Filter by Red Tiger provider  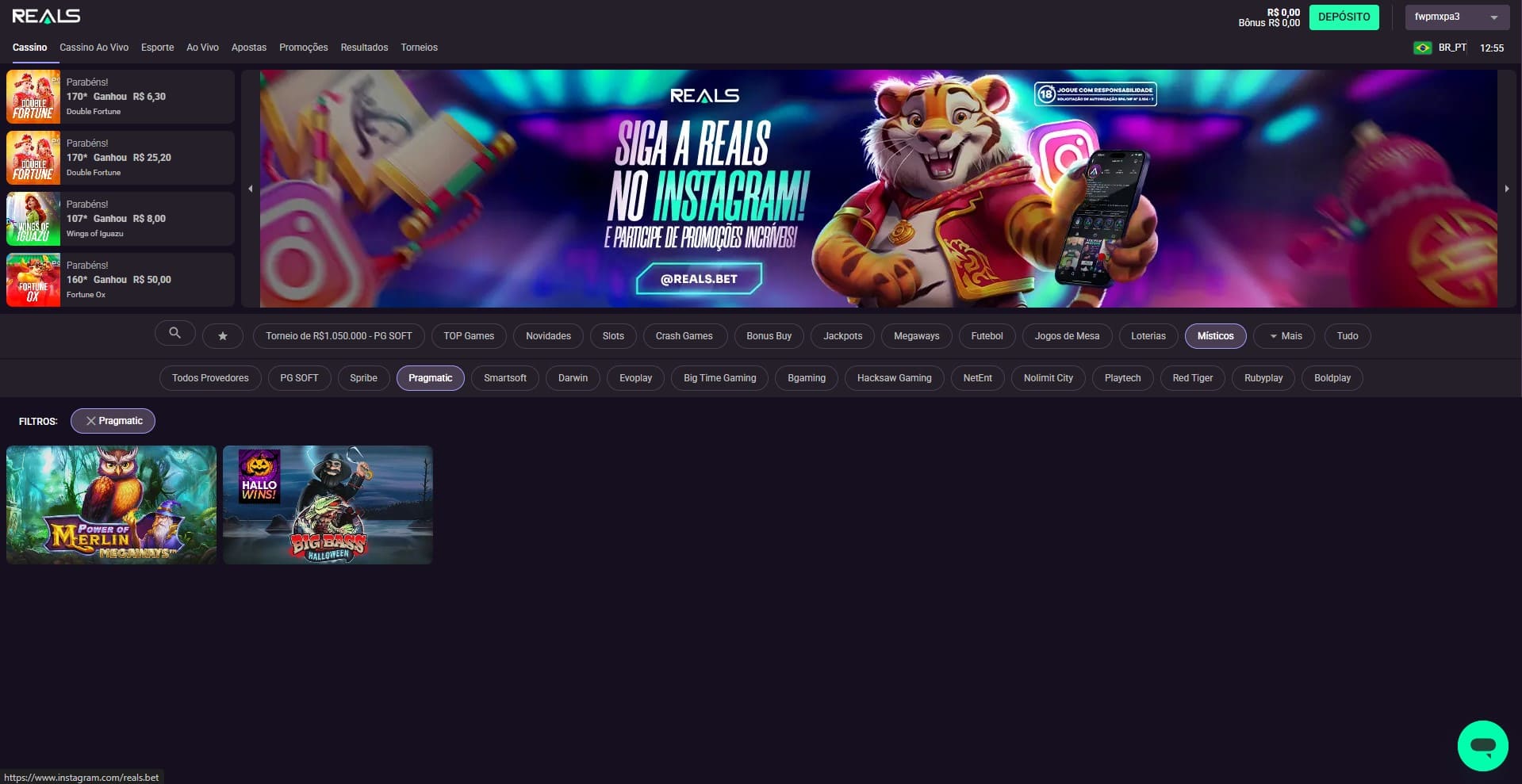pos(1192,378)
